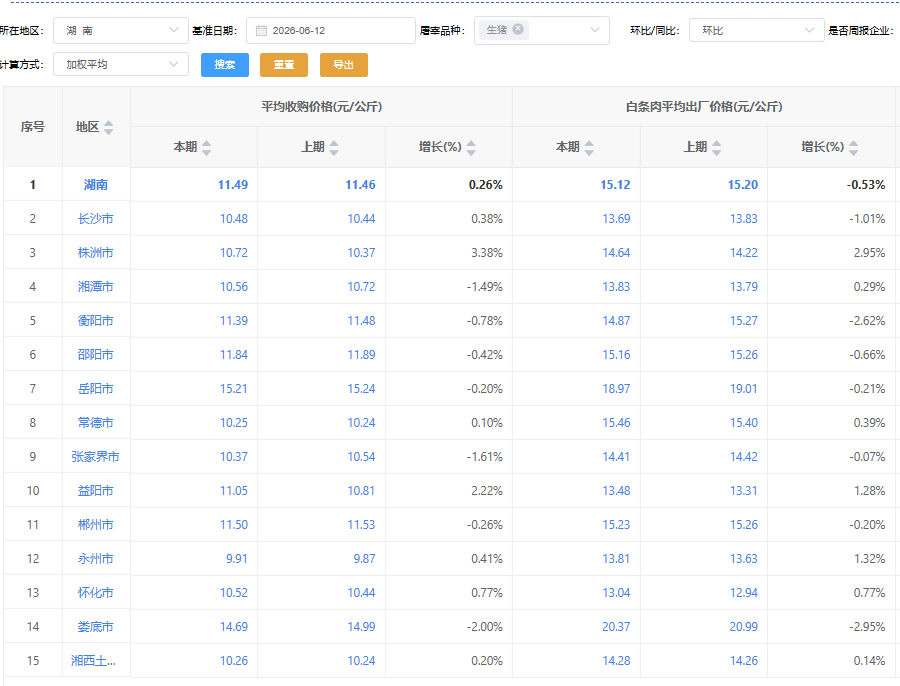Open the 计算方式 dropdown showing 加权平均
This screenshot has height=686, width=900.
[121, 64]
